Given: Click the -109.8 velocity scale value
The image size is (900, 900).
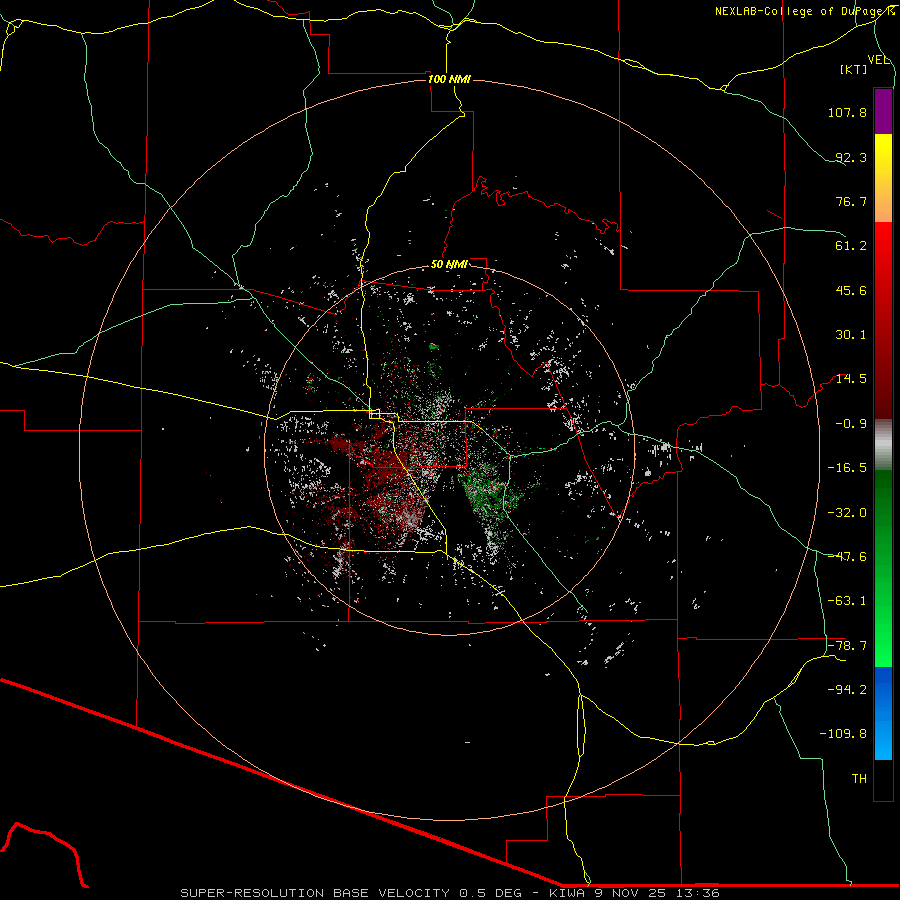Looking at the screenshot, I should tap(843, 734).
